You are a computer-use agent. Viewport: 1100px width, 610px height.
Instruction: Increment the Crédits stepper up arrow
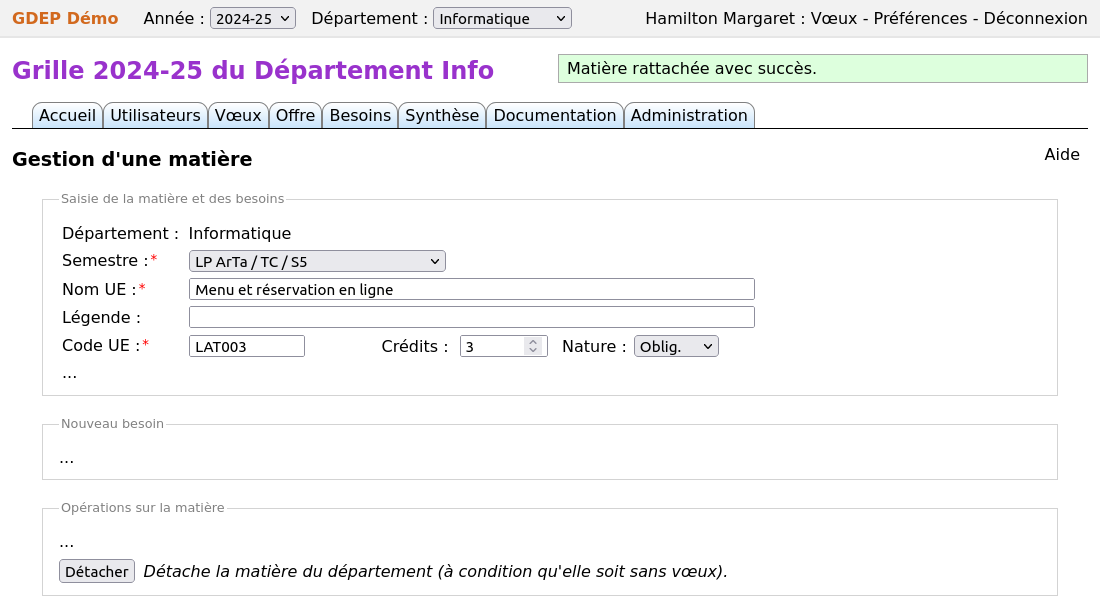pyautogui.click(x=533, y=342)
